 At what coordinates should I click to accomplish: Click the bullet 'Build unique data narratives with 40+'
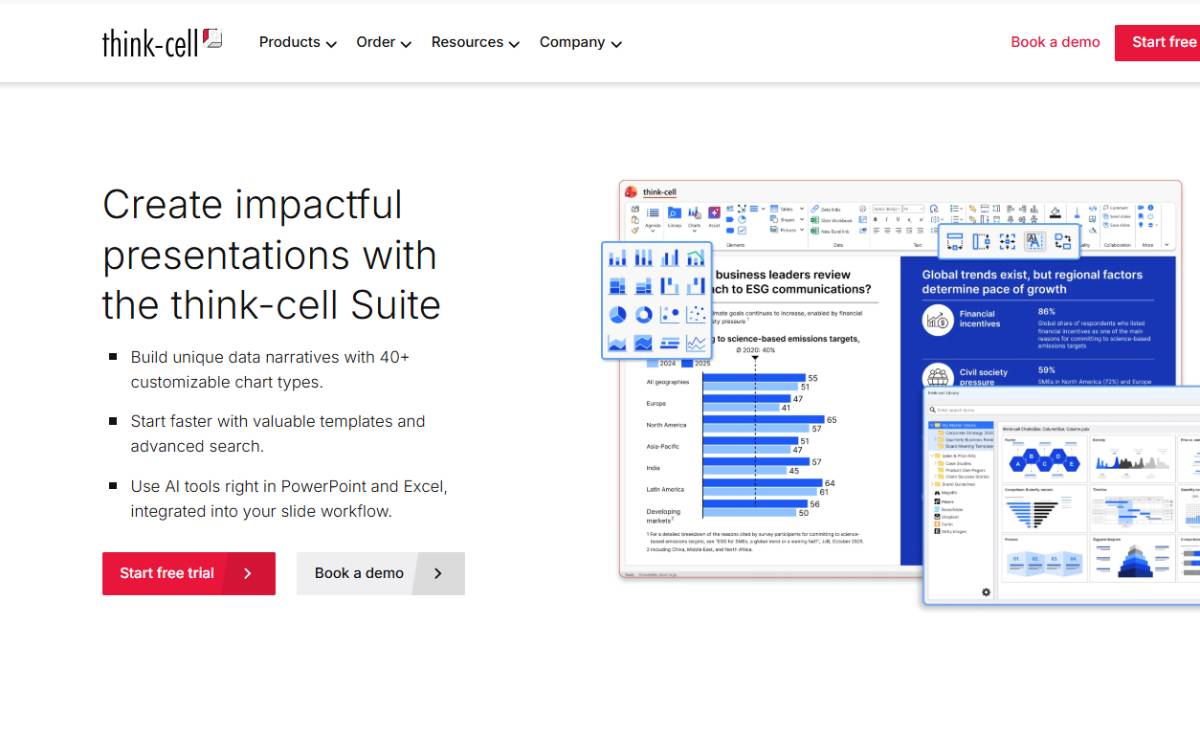(x=270, y=369)
